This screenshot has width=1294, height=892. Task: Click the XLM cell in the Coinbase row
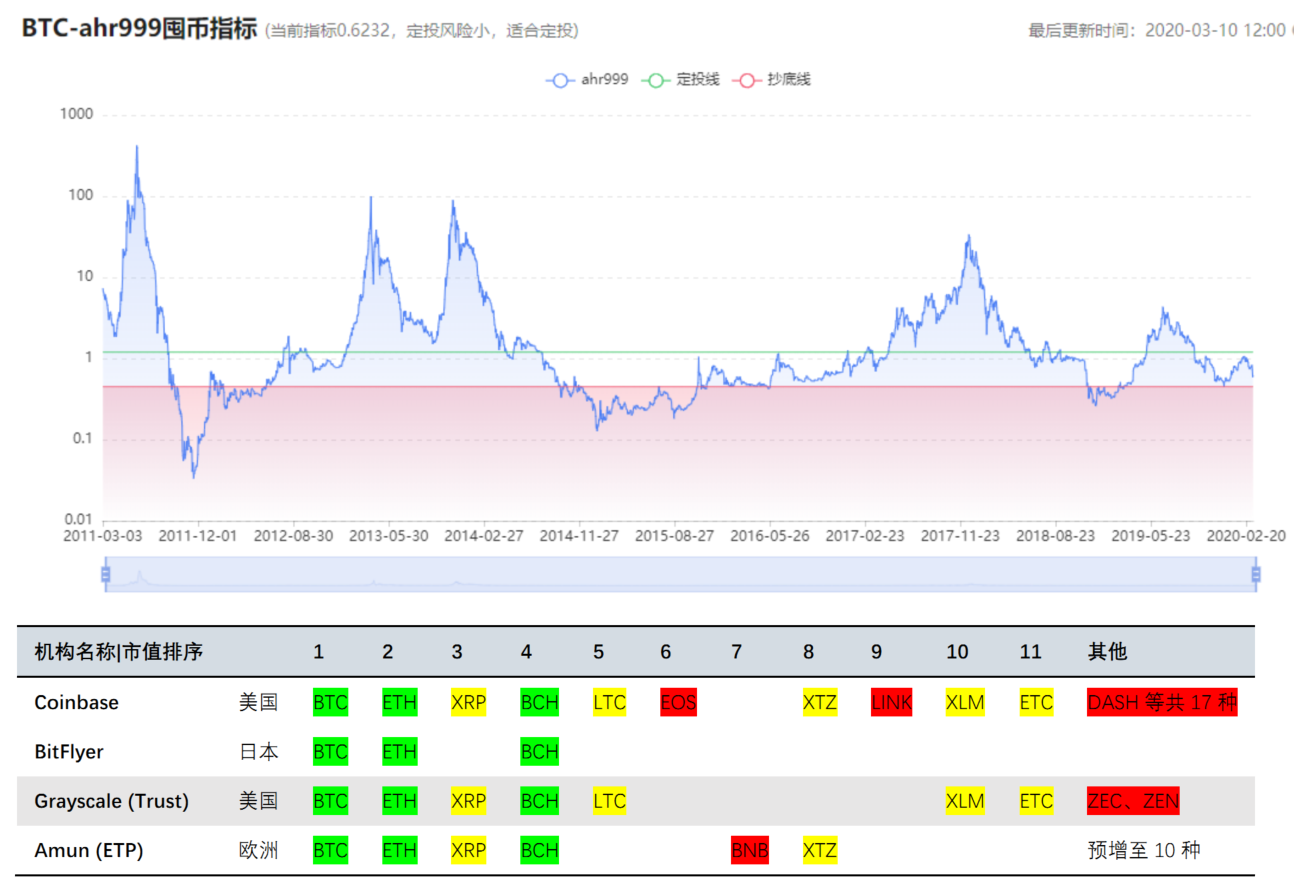tap(965, 702)
